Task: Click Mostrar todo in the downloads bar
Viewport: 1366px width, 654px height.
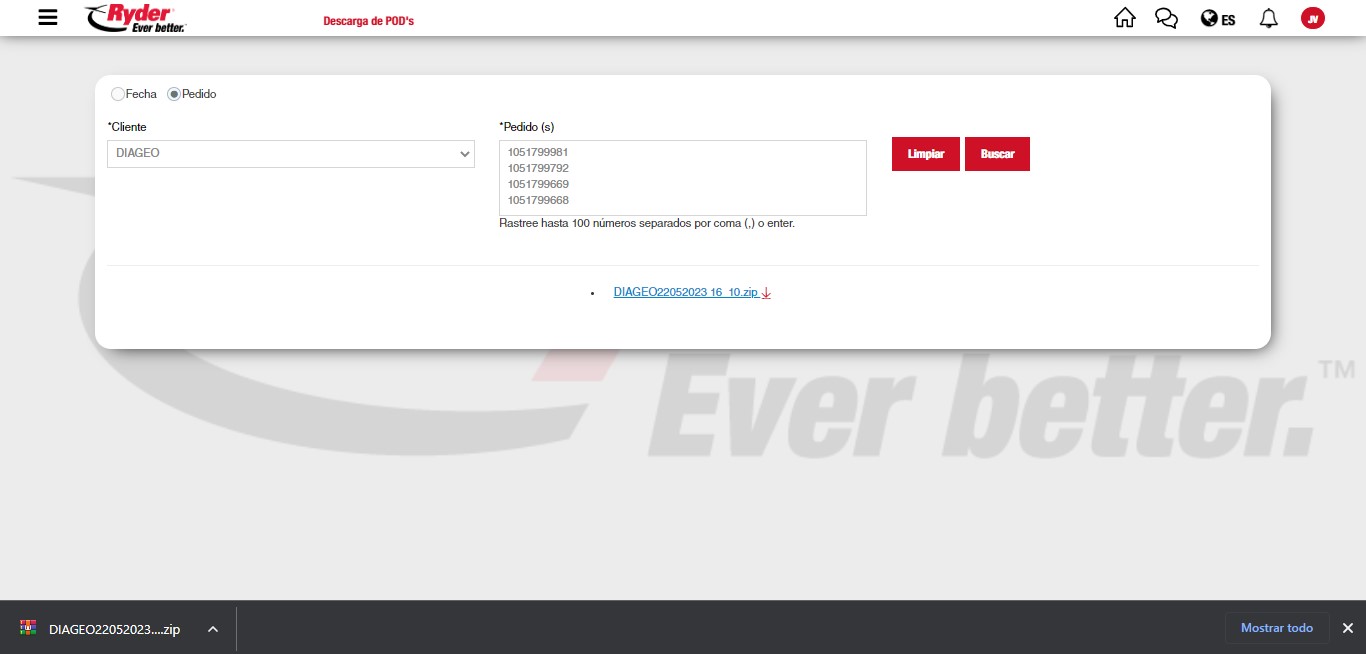Action: [x=1276, y=628]
